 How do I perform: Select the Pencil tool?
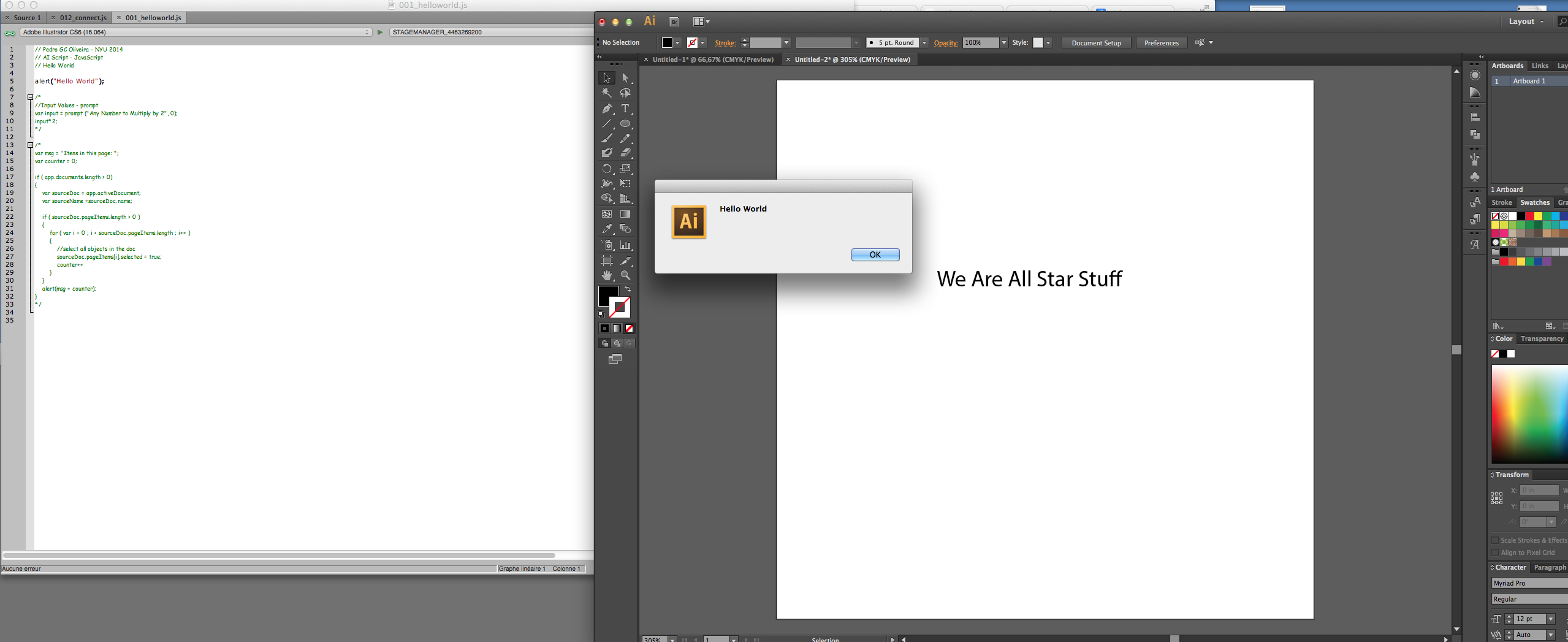[625, 139]
